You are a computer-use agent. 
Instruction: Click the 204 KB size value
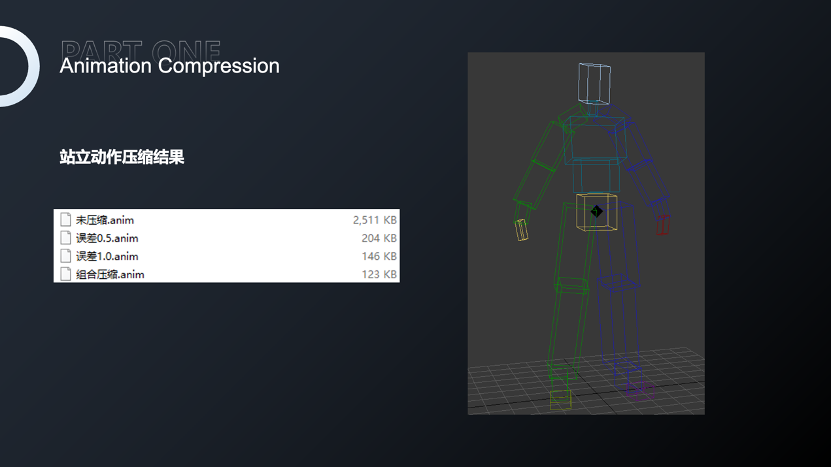pyautogui.click(x=379, y=238)
